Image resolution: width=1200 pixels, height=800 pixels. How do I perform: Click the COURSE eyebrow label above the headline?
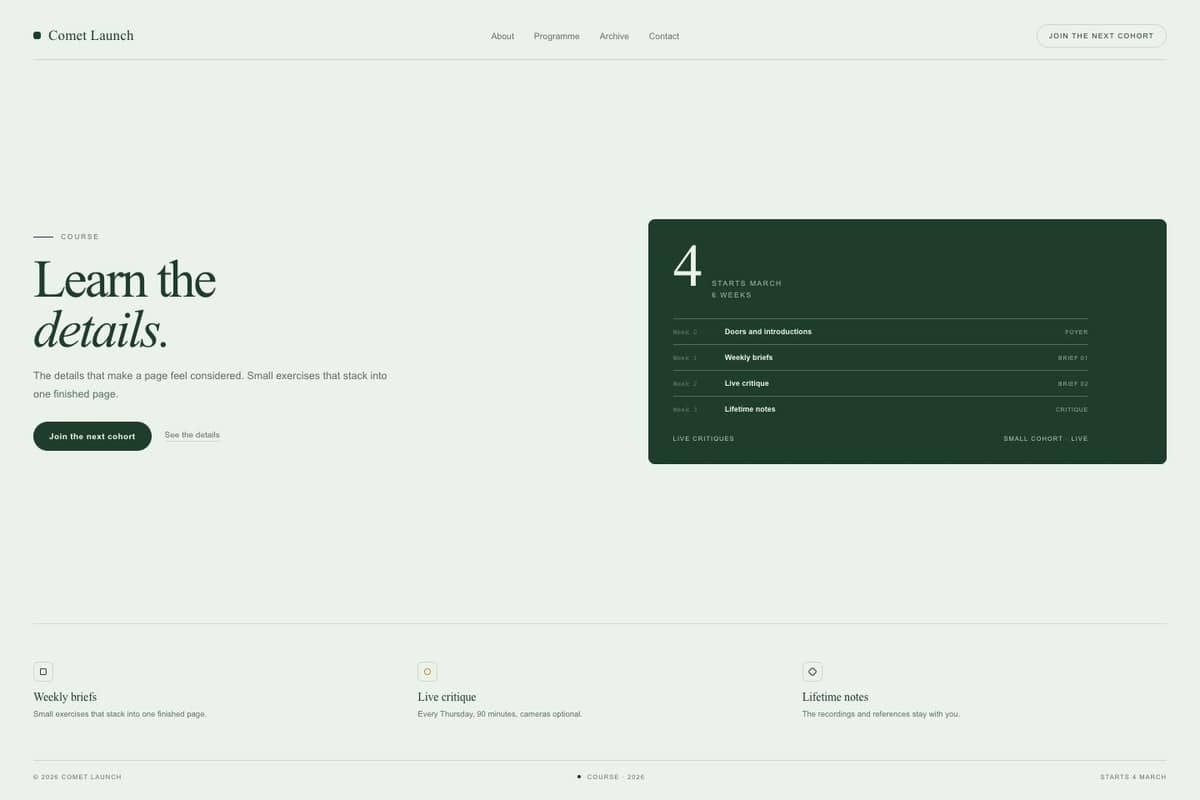80,237
